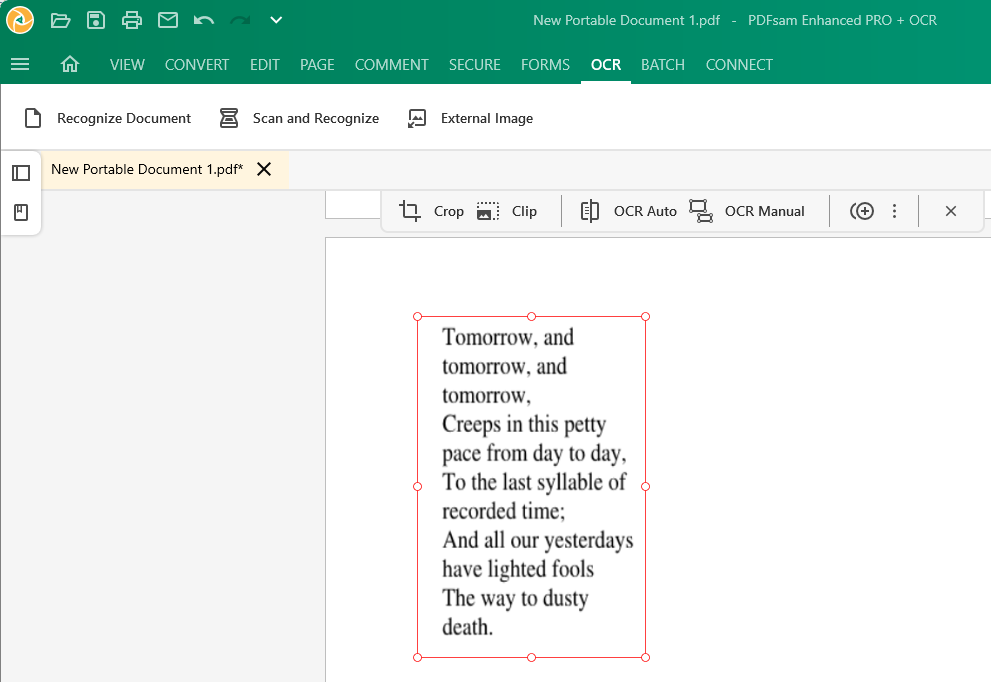Click the External Image picture icon
The width and height of the screenshot is (991, 682).
pos(417,118)
